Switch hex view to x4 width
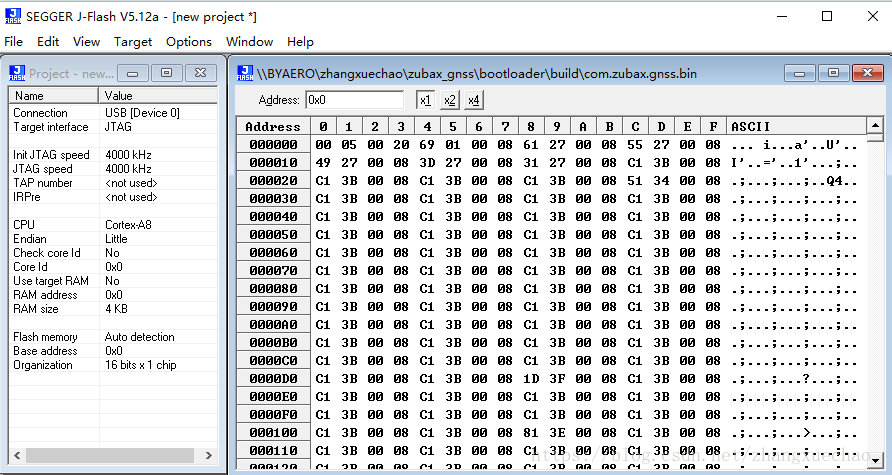 click(x=473, y=100)
